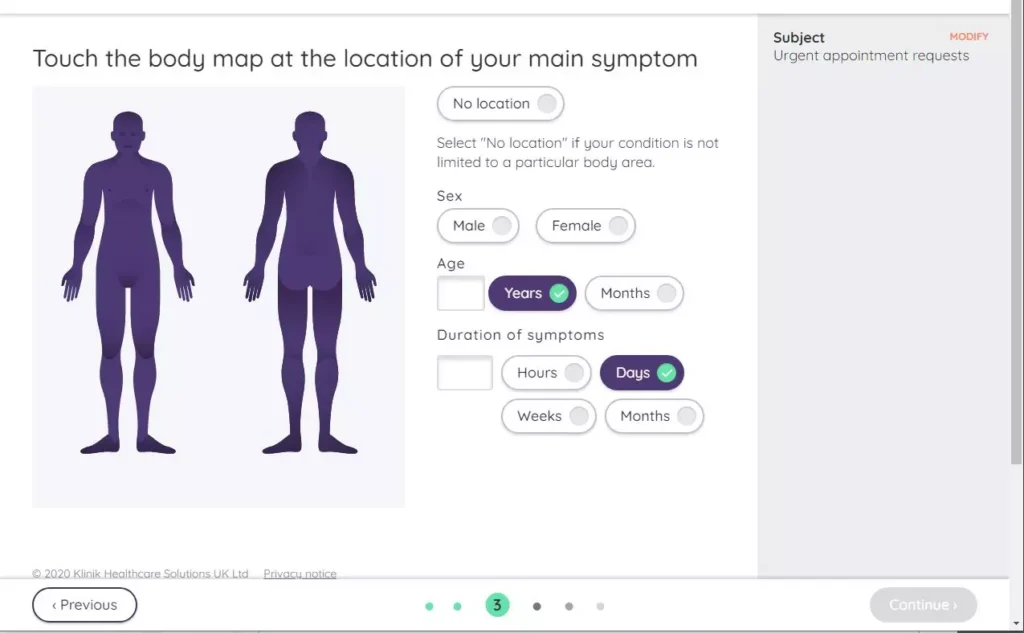
Task: Set symptom duration unit to Hours
Action: tap(546, 373)
